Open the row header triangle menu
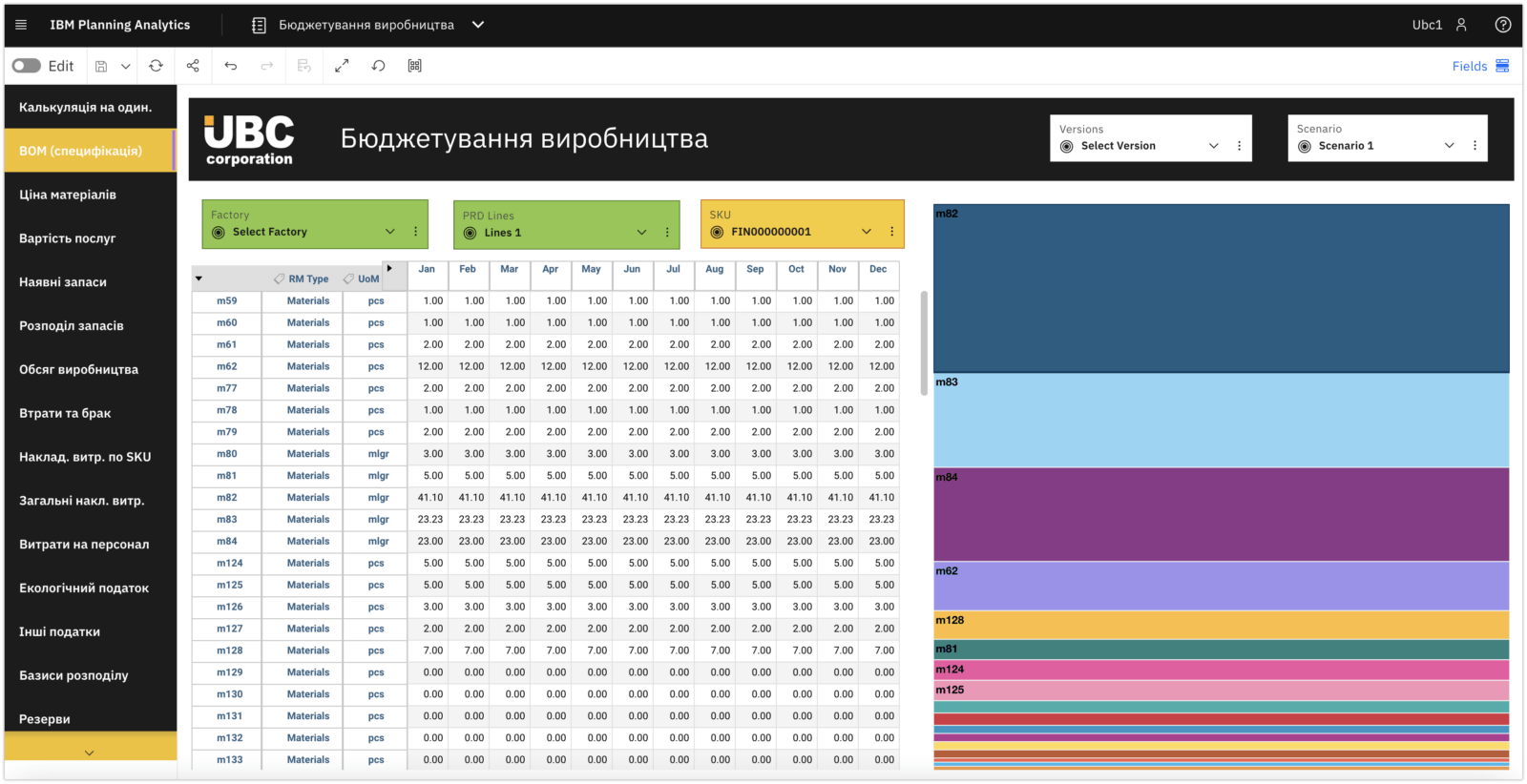The height and width of the screenshot is (784, 1527). pos(199,279)
